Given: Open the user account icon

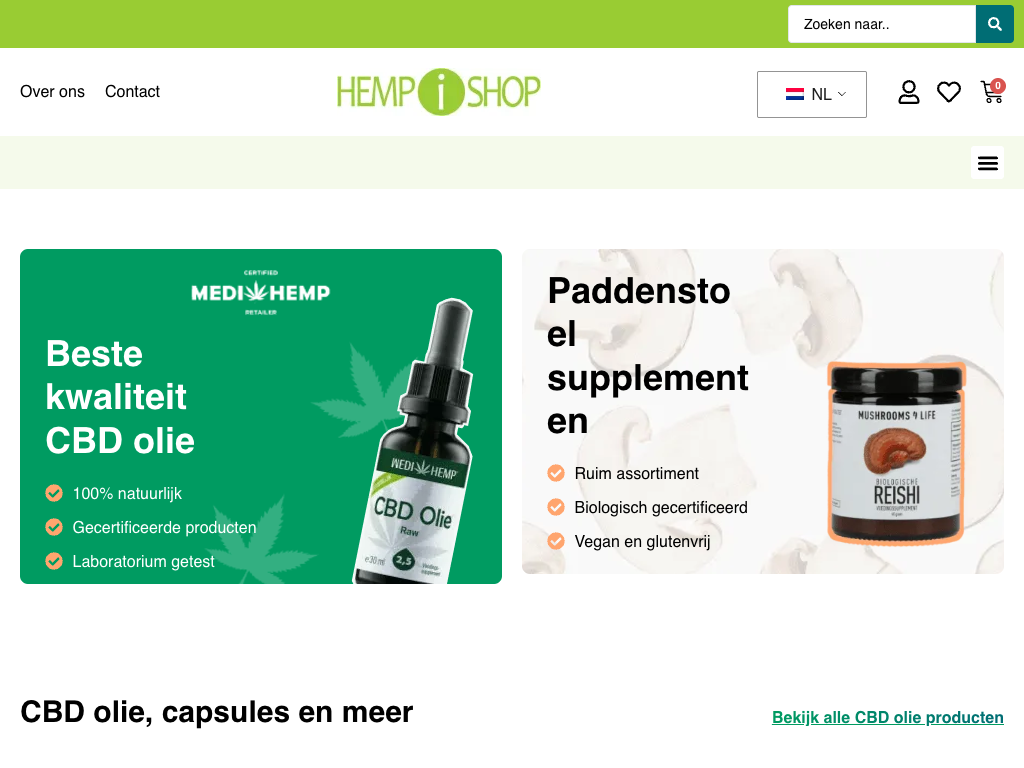Looking at the screenshot, I should click(908, 92).
